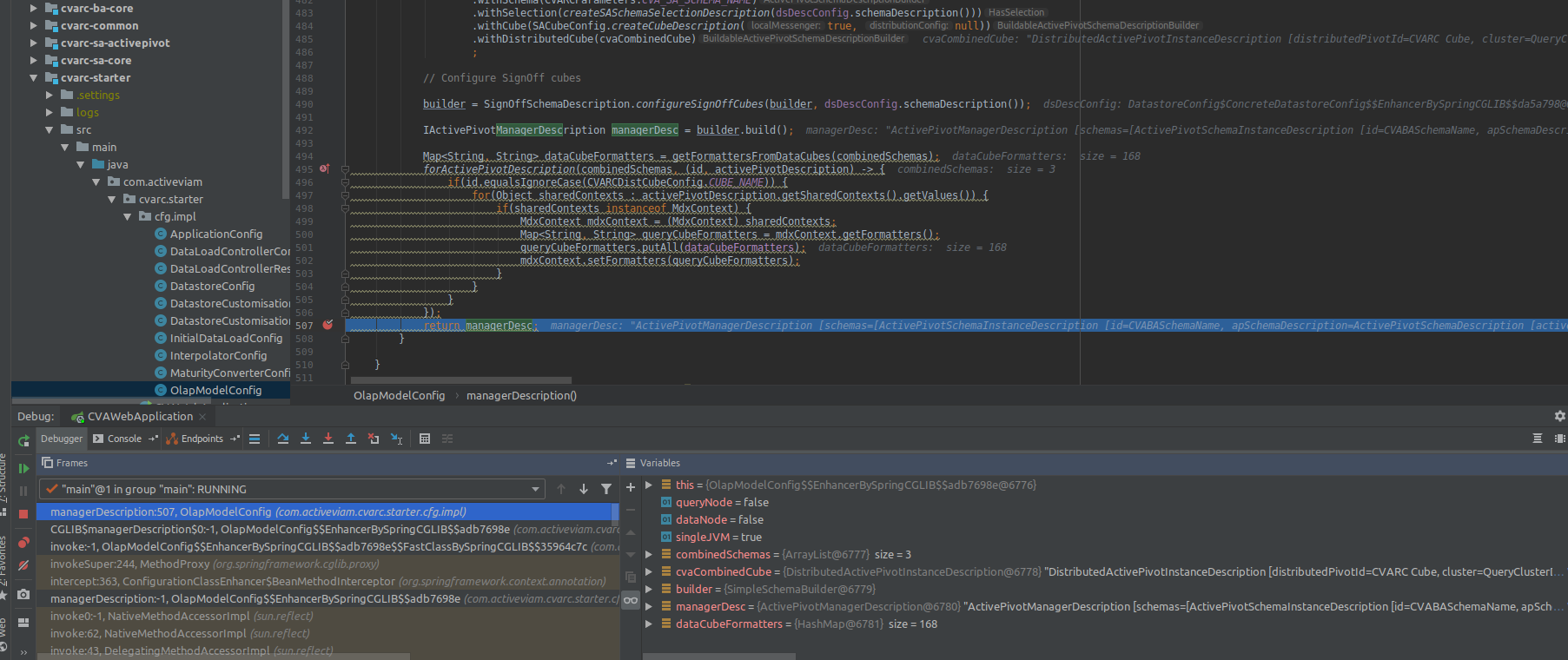Open ApplicationConfig class in tree

pos(215,234)
